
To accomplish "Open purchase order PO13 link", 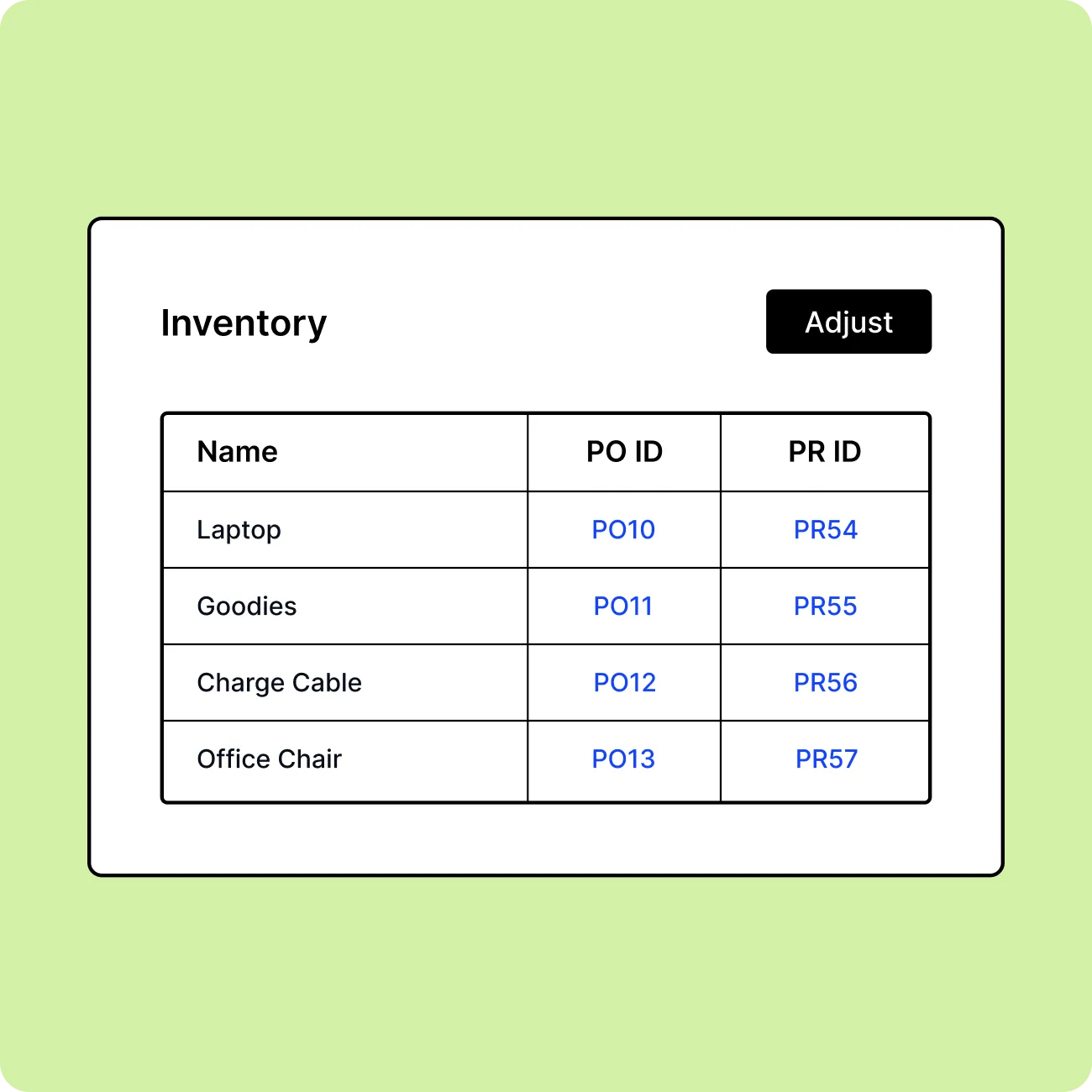I will 623,759.
